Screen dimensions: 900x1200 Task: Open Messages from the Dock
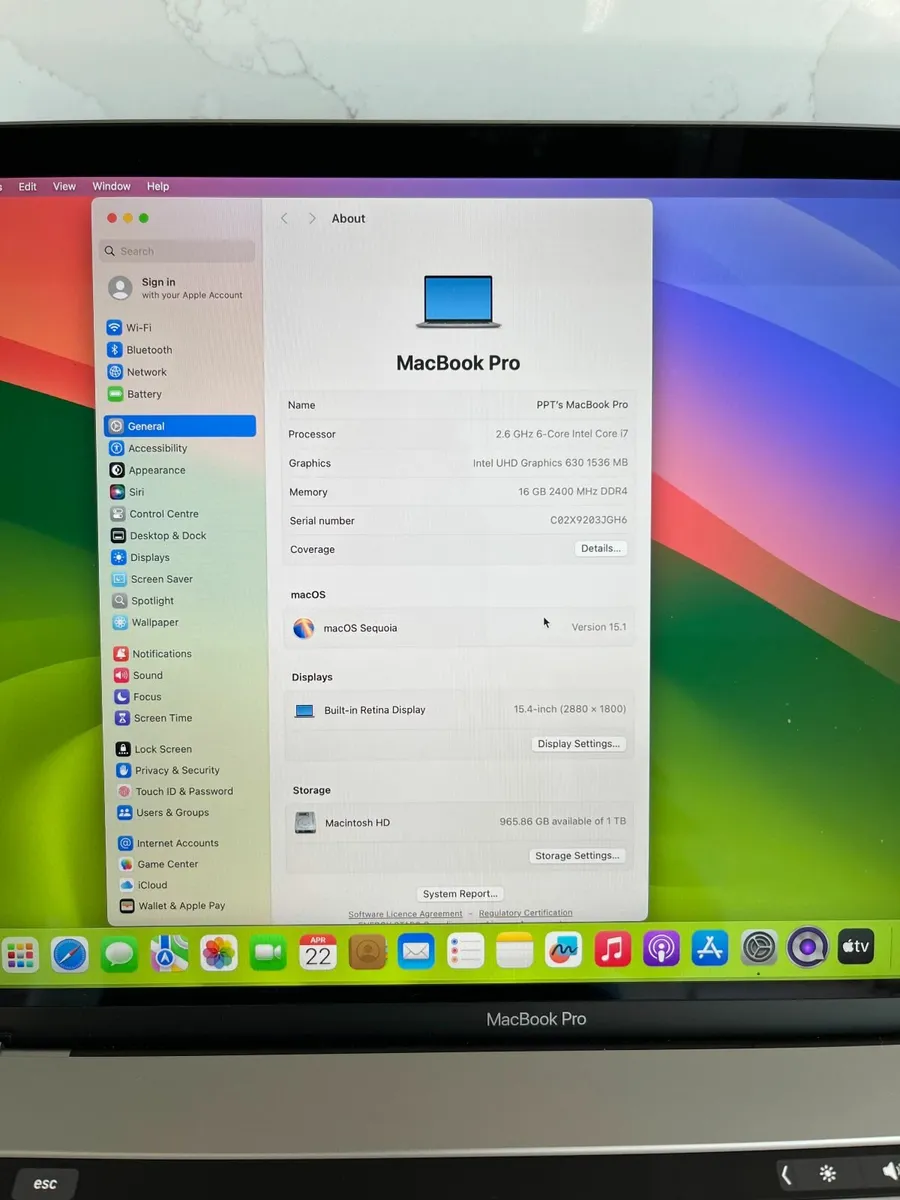tap(119, 954)
